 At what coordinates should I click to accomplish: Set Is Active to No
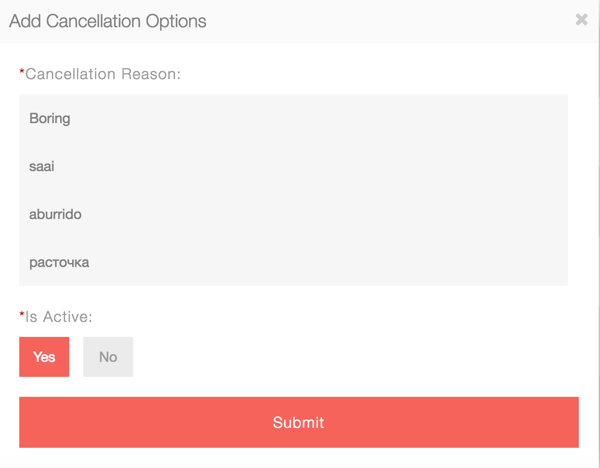(x=108, y=357)
